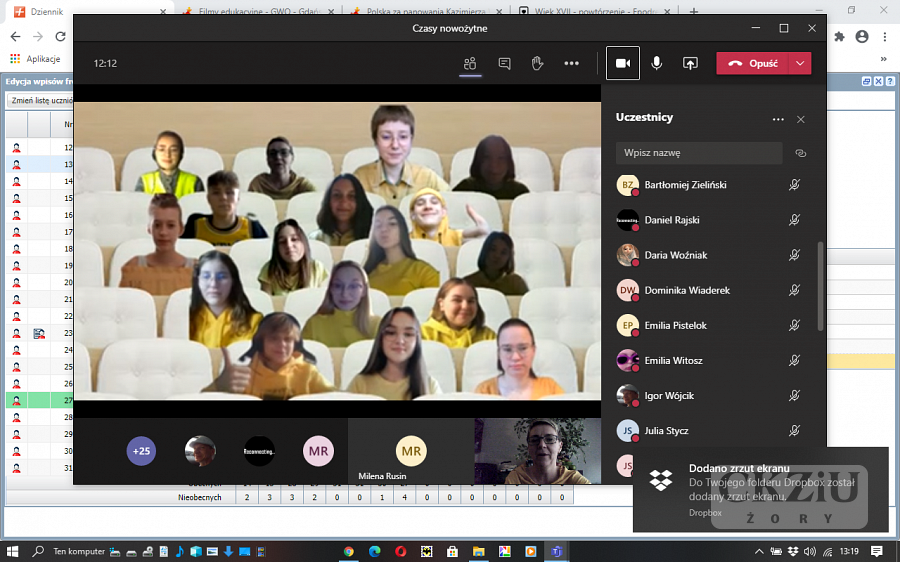Screen dimensions: 900x562
Task: Reload the page in Chrome
Action: tap(60, 36)
